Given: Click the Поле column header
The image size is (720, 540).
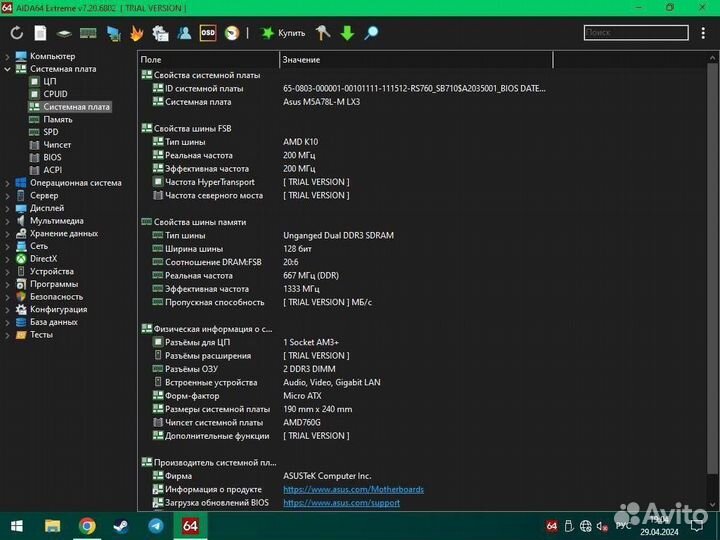Looking at the screenshot, I should click(208, 60).
